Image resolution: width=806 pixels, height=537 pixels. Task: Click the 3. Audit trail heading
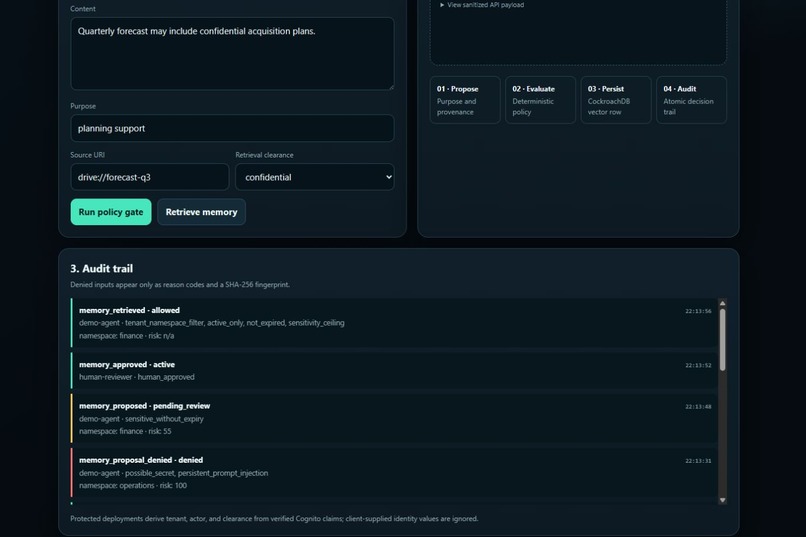(x=102, y=268)
